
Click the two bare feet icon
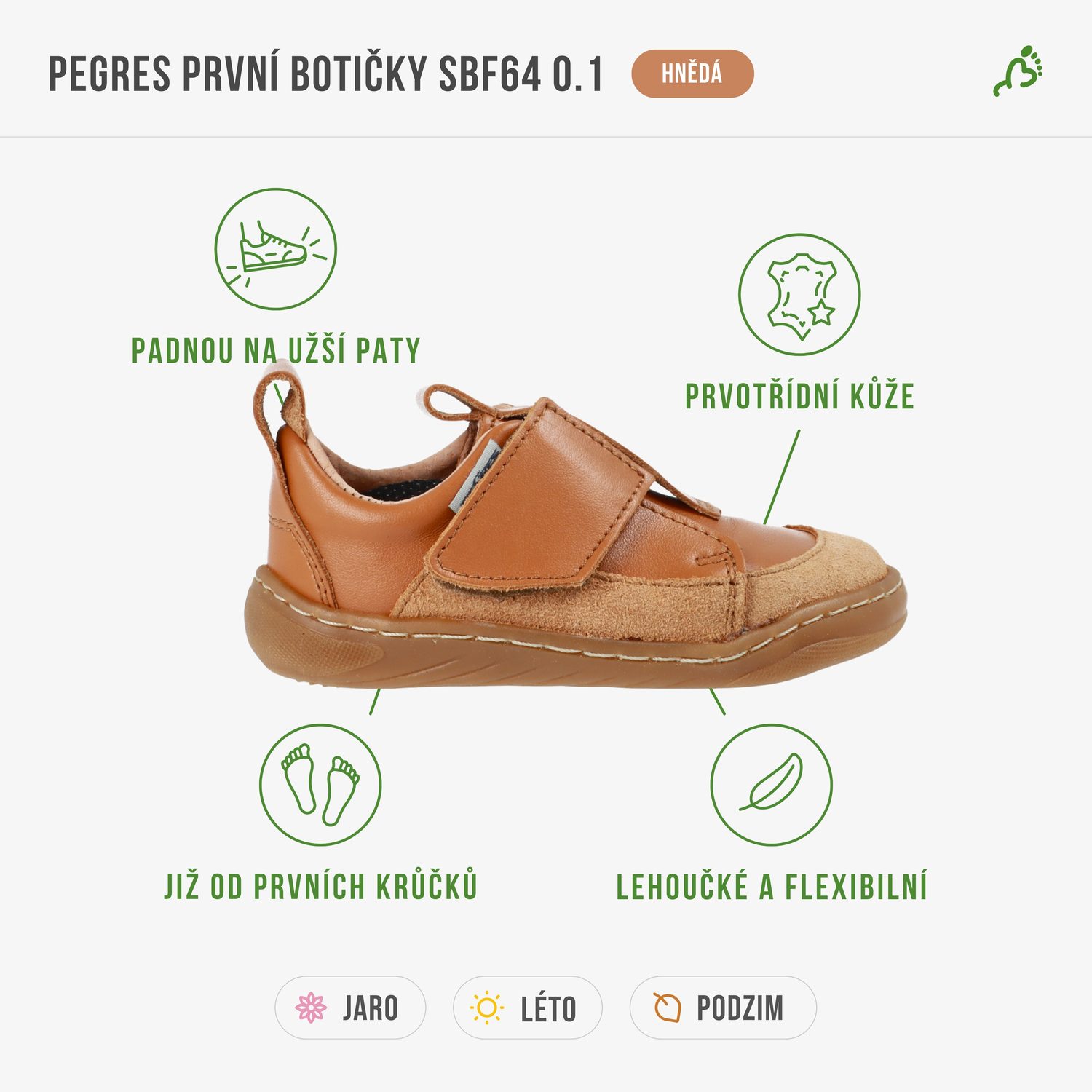[320, 785]
